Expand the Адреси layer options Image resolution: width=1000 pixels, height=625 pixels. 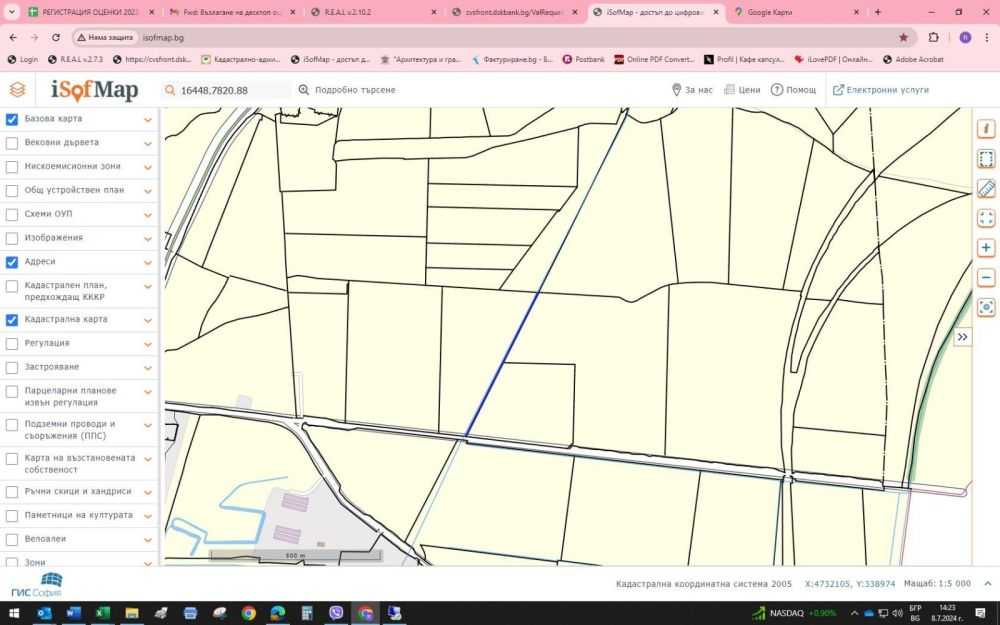148,262
